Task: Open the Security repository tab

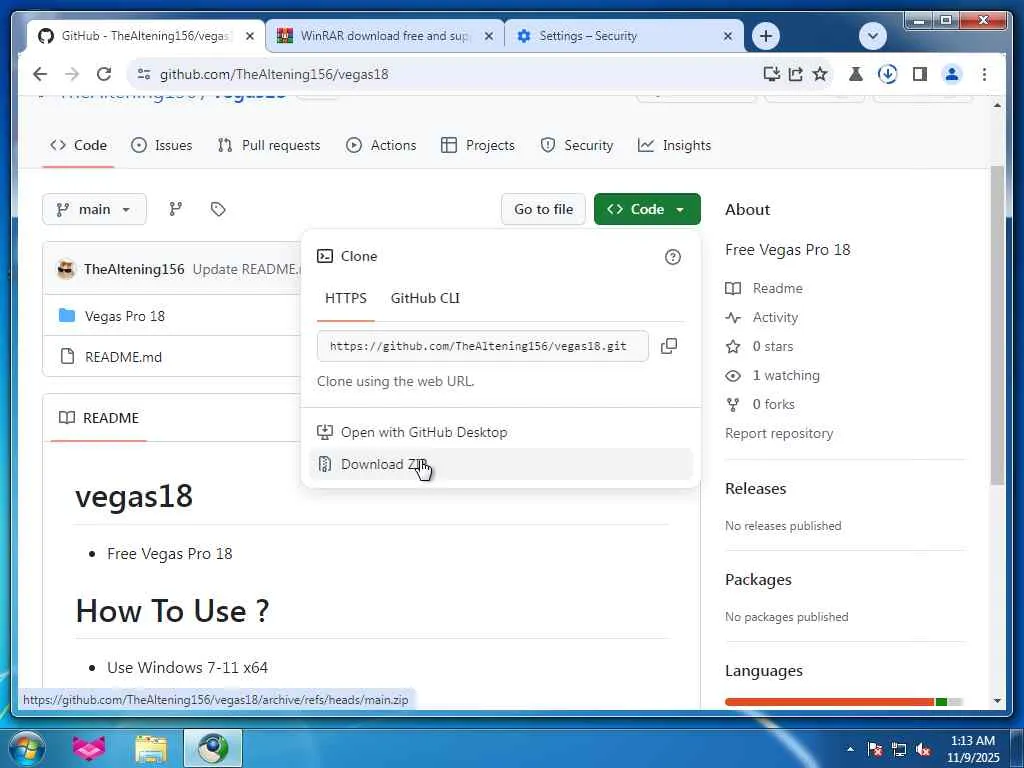Action: point(577,145)
